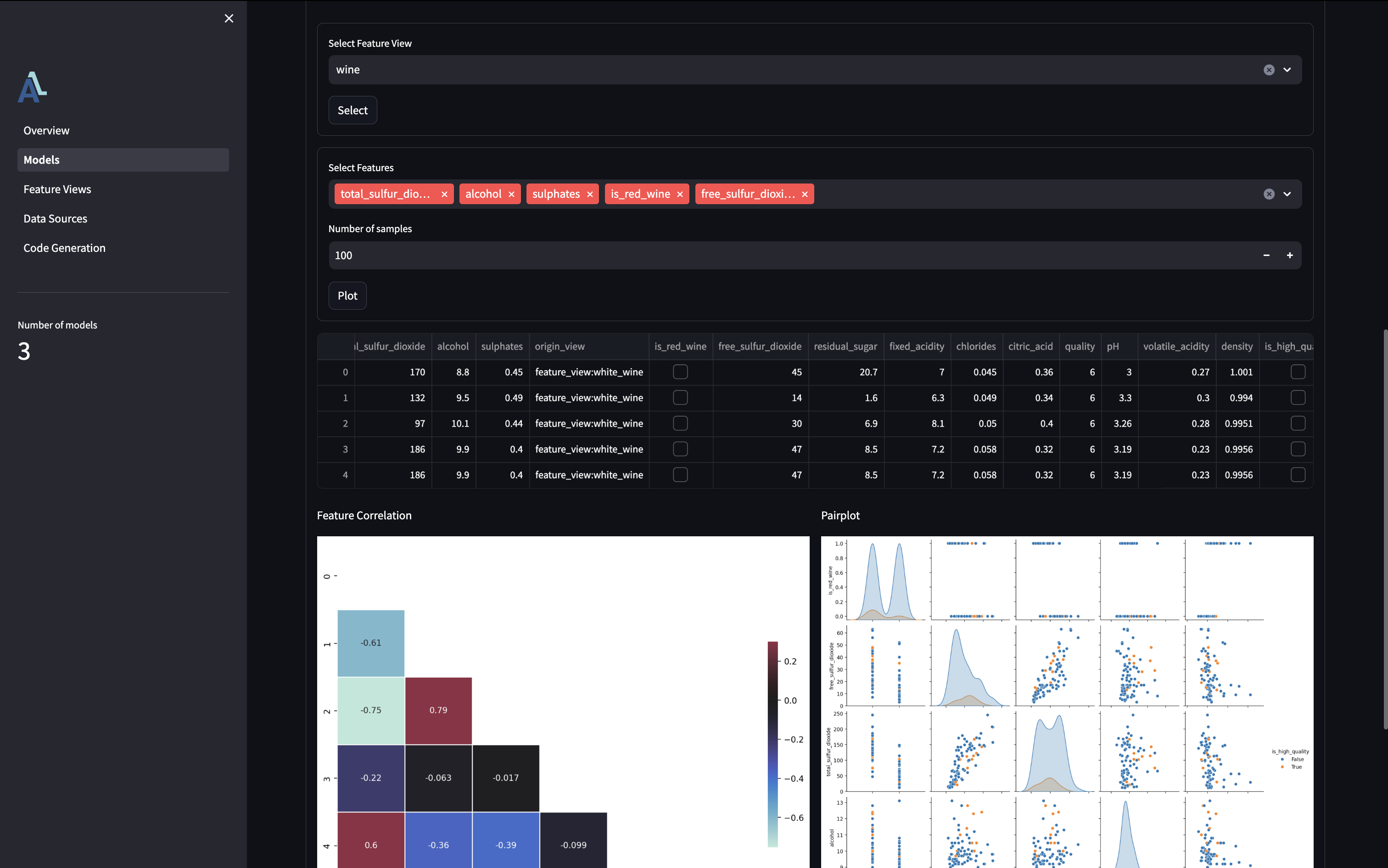
Task: Click the close X button on wine selector
Action: pos(1269,69)
